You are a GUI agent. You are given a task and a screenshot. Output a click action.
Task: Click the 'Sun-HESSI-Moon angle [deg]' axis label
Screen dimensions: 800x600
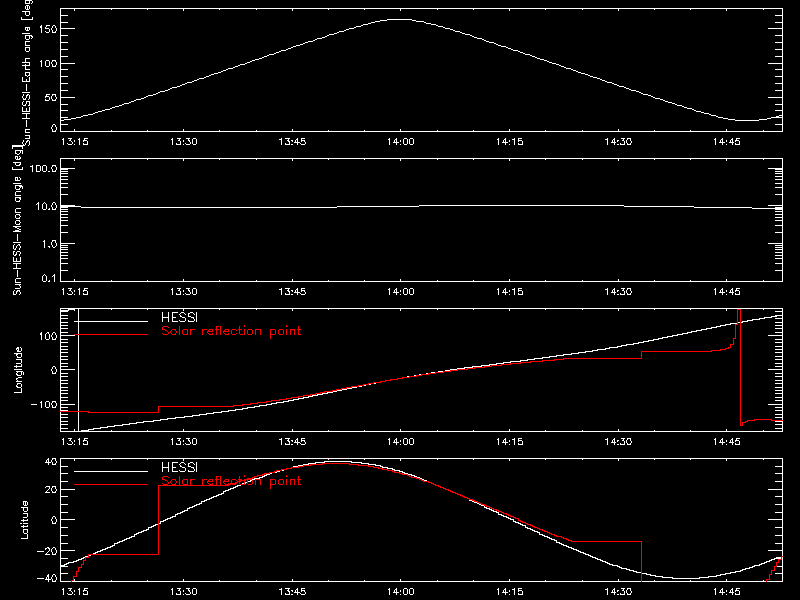[17, 220]
